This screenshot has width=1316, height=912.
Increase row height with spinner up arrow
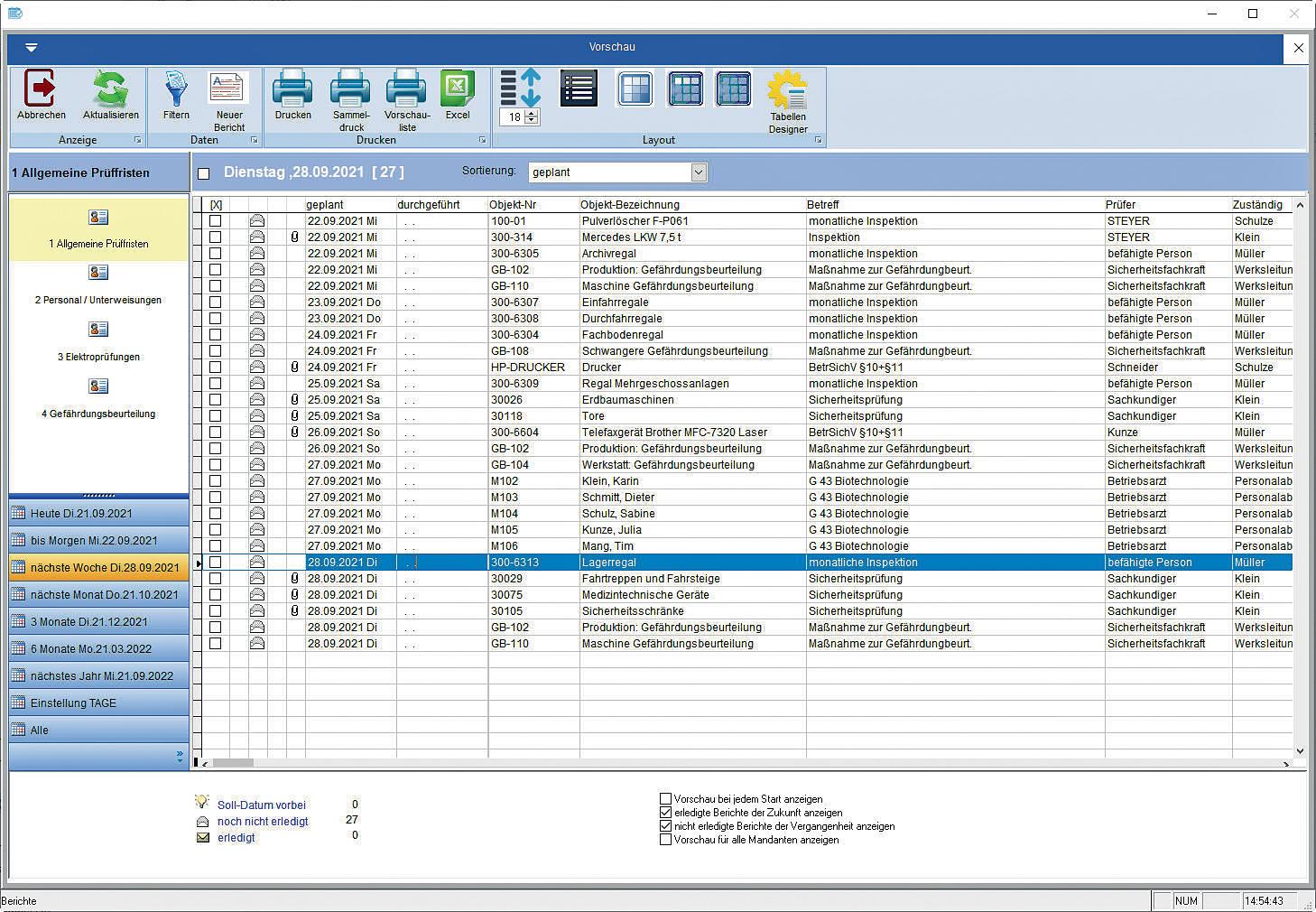[x=532, y=113]
